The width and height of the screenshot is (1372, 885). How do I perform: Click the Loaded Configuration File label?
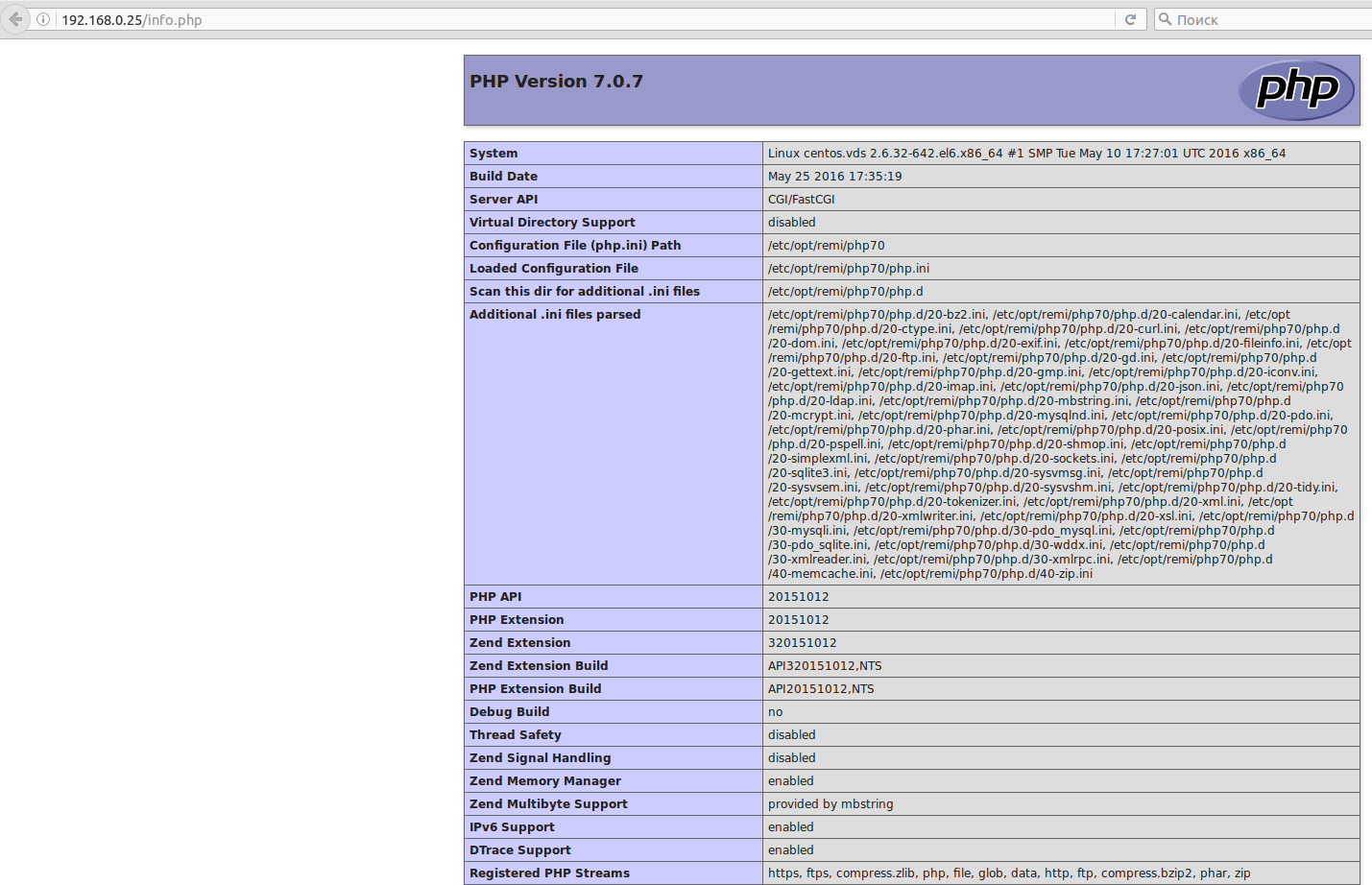click(554, 269)
